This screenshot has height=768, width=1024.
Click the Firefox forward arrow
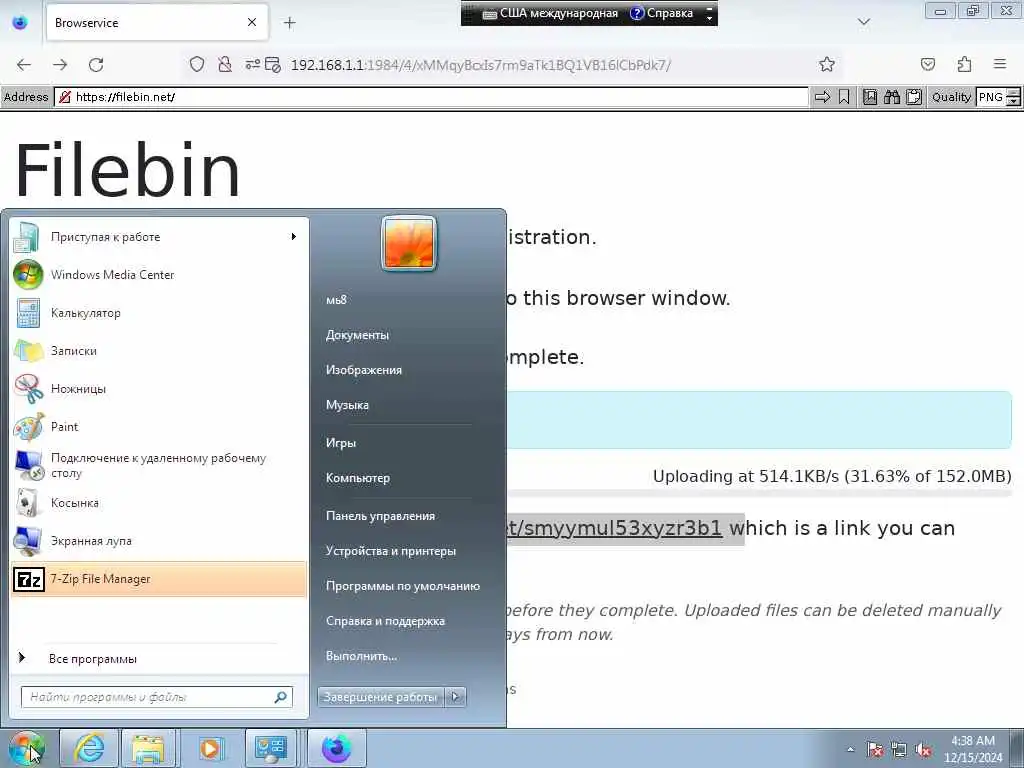tap(60, 65)
